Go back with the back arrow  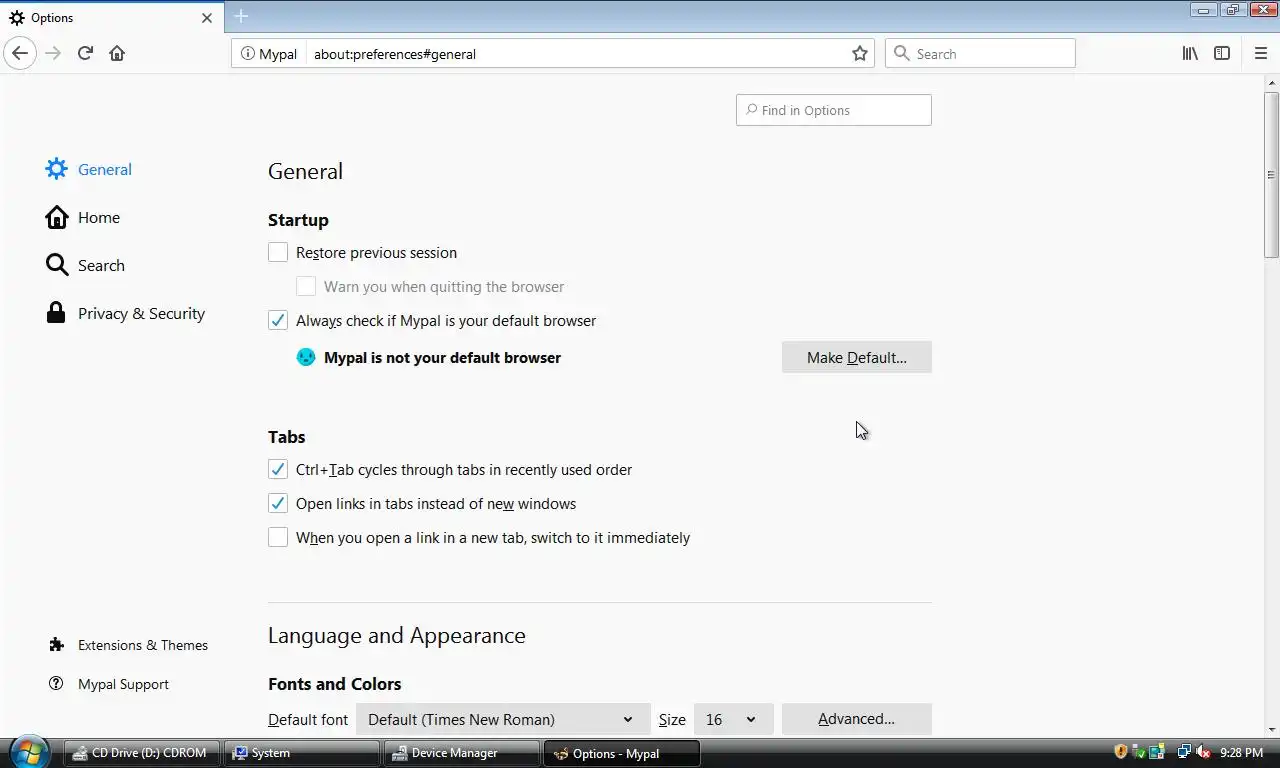pyautogui.click(x=20, y=53)
